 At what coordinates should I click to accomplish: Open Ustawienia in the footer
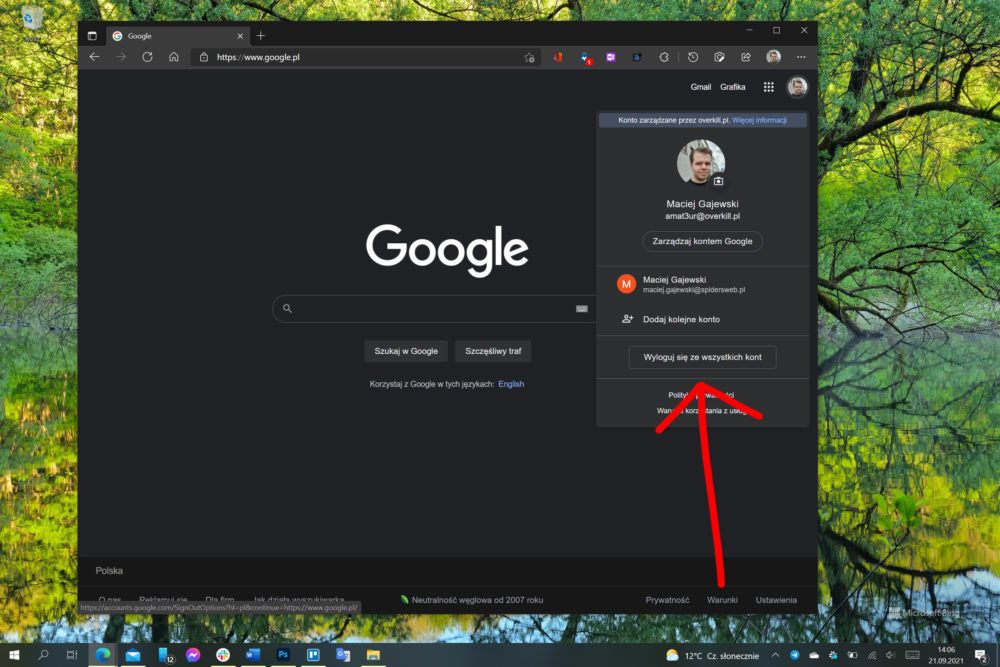[776, 599]
